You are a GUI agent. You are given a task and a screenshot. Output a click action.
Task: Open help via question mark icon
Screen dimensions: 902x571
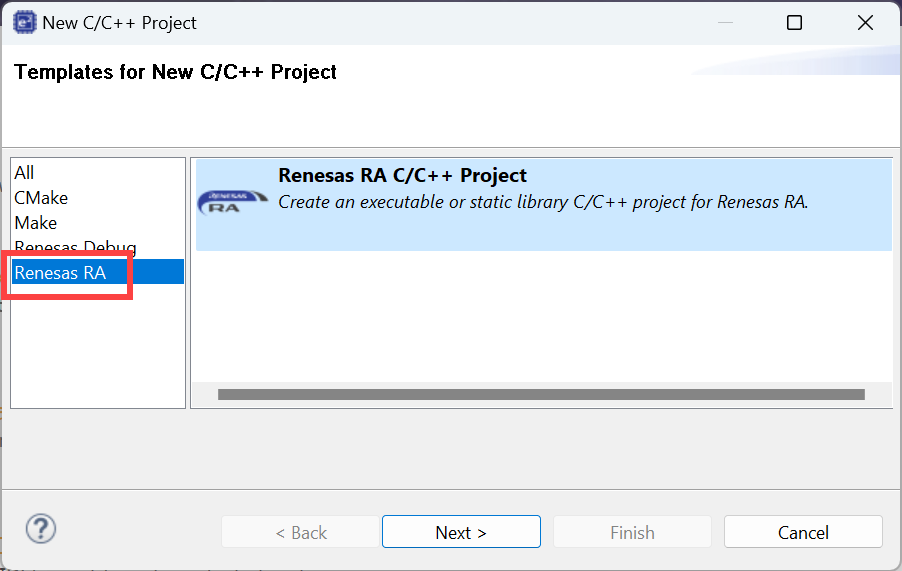(x=41, y=528)
